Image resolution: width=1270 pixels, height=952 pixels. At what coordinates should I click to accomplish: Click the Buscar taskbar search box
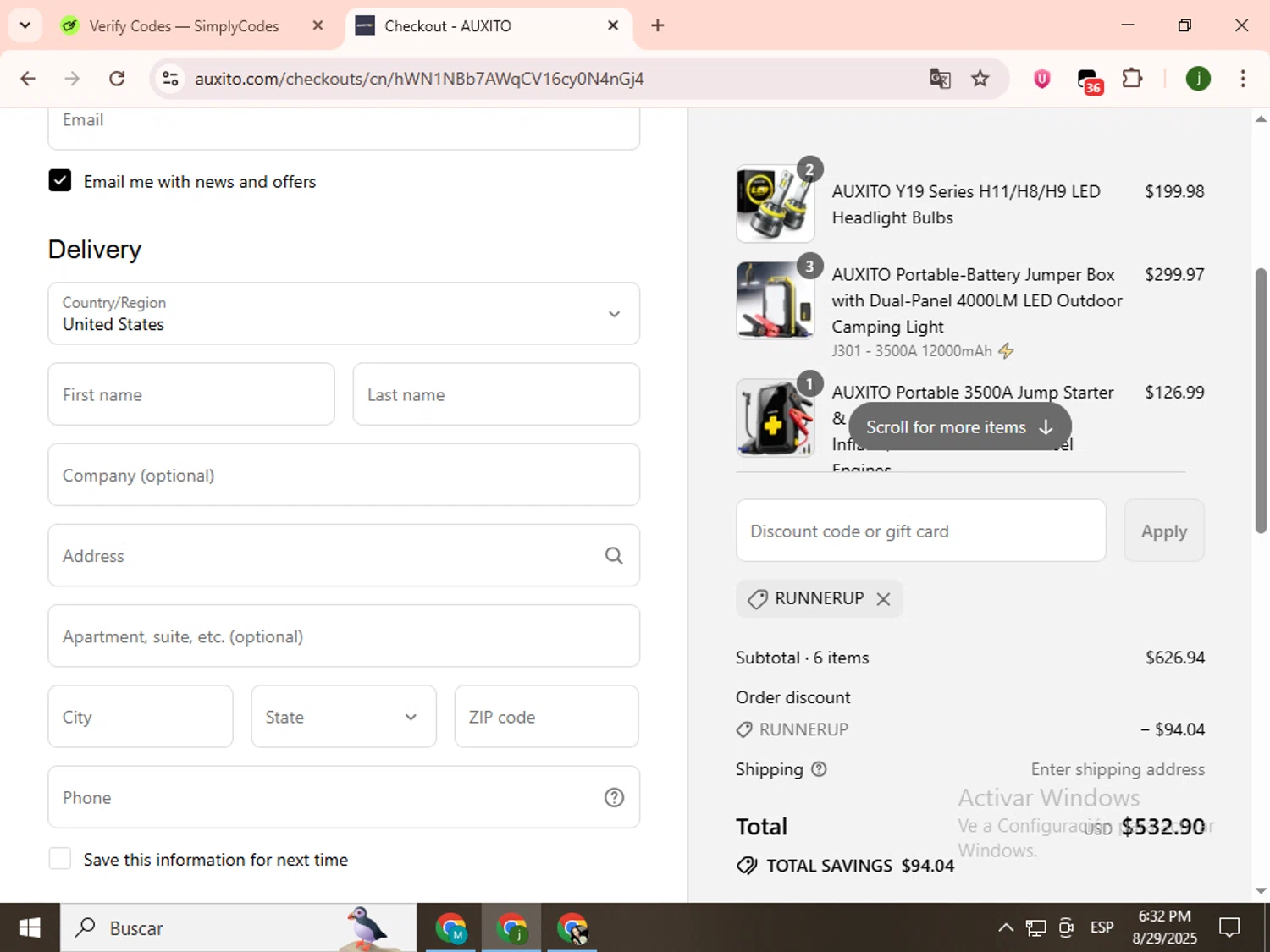tap(238, 928)
